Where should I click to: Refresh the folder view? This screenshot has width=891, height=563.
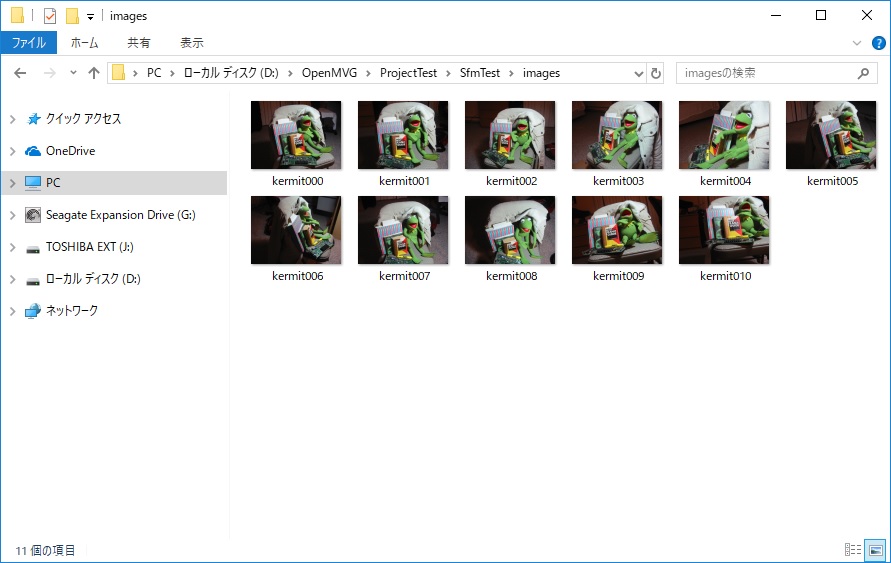coord(656,73)
